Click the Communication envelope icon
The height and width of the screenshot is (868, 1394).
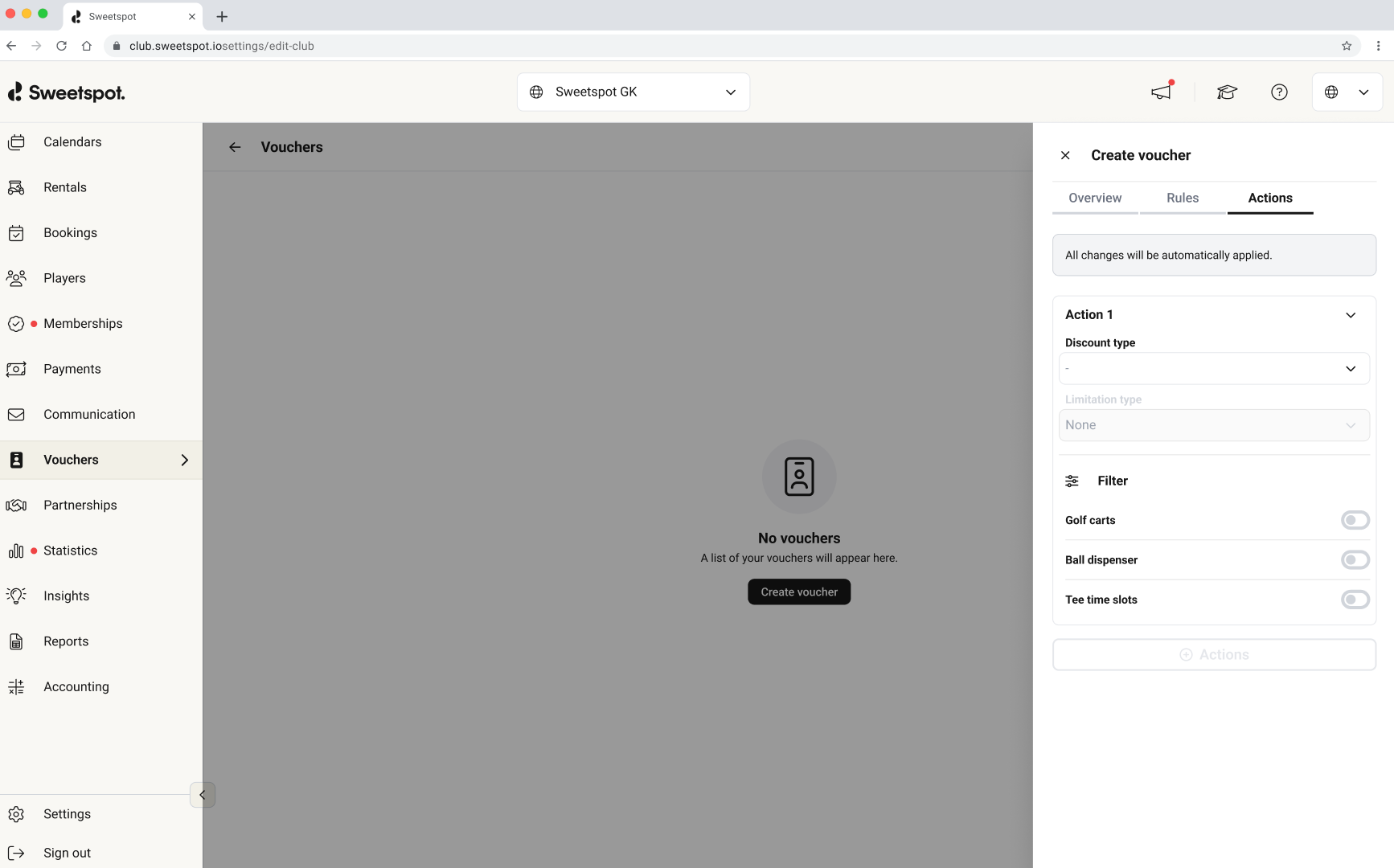click(x=16, y=415)
